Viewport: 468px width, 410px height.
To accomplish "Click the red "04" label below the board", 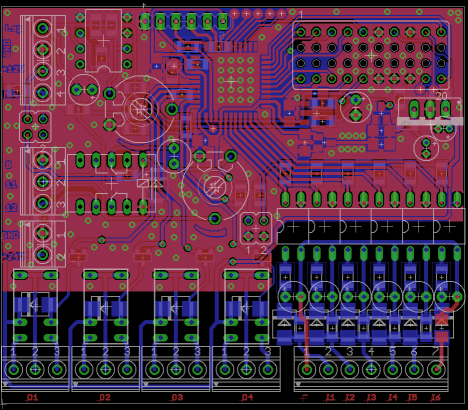I will click(x=247, y=397).
